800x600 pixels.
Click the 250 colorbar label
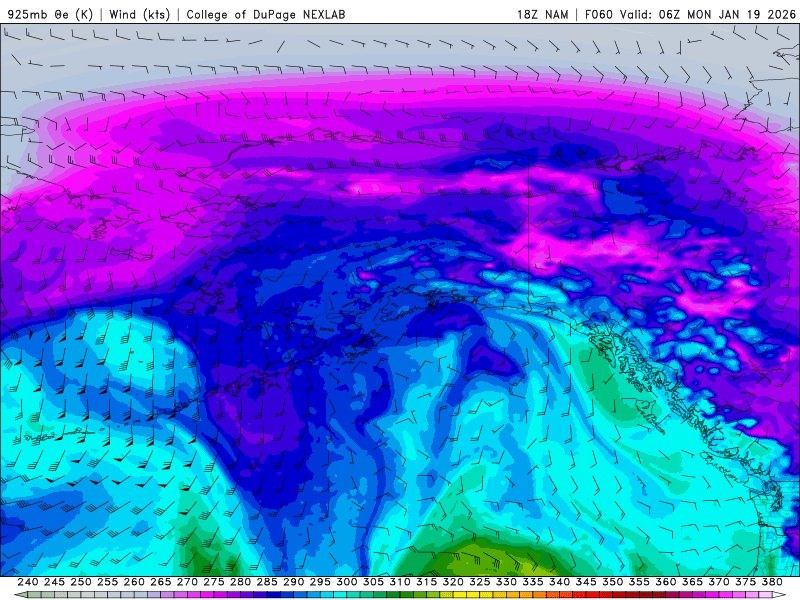point(81,582)
